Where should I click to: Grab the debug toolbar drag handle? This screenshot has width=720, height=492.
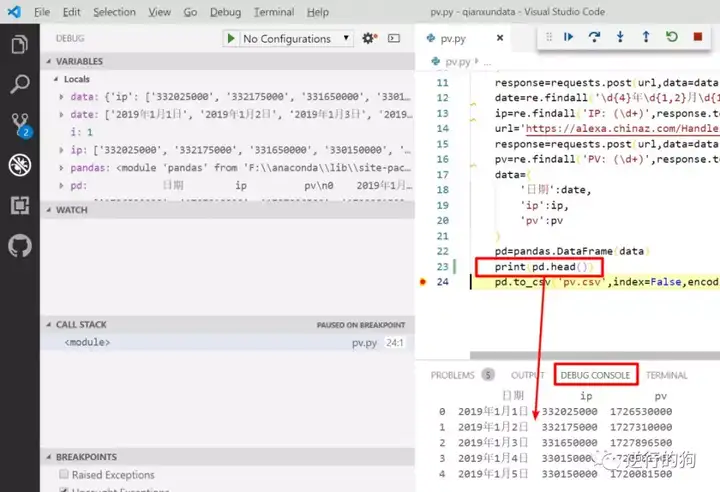(549, 37)
